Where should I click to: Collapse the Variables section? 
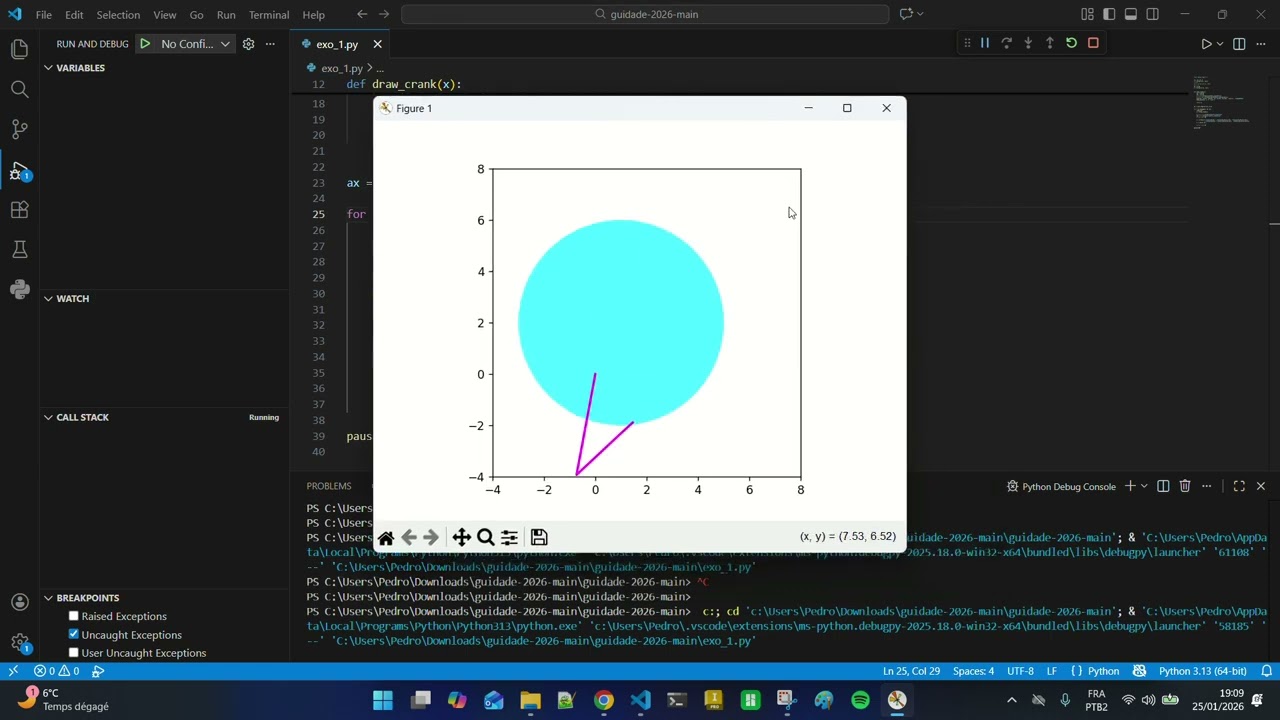point(48,68)
